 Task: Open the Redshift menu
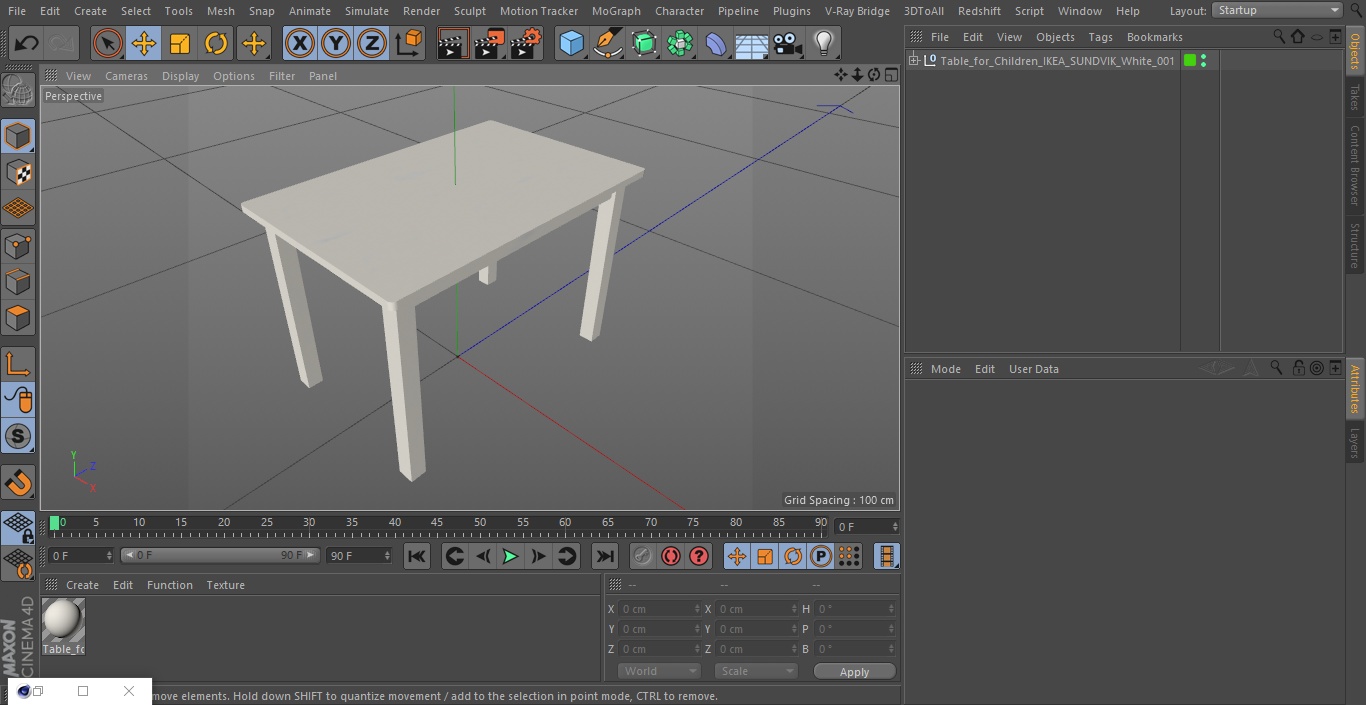coord(979,11)
